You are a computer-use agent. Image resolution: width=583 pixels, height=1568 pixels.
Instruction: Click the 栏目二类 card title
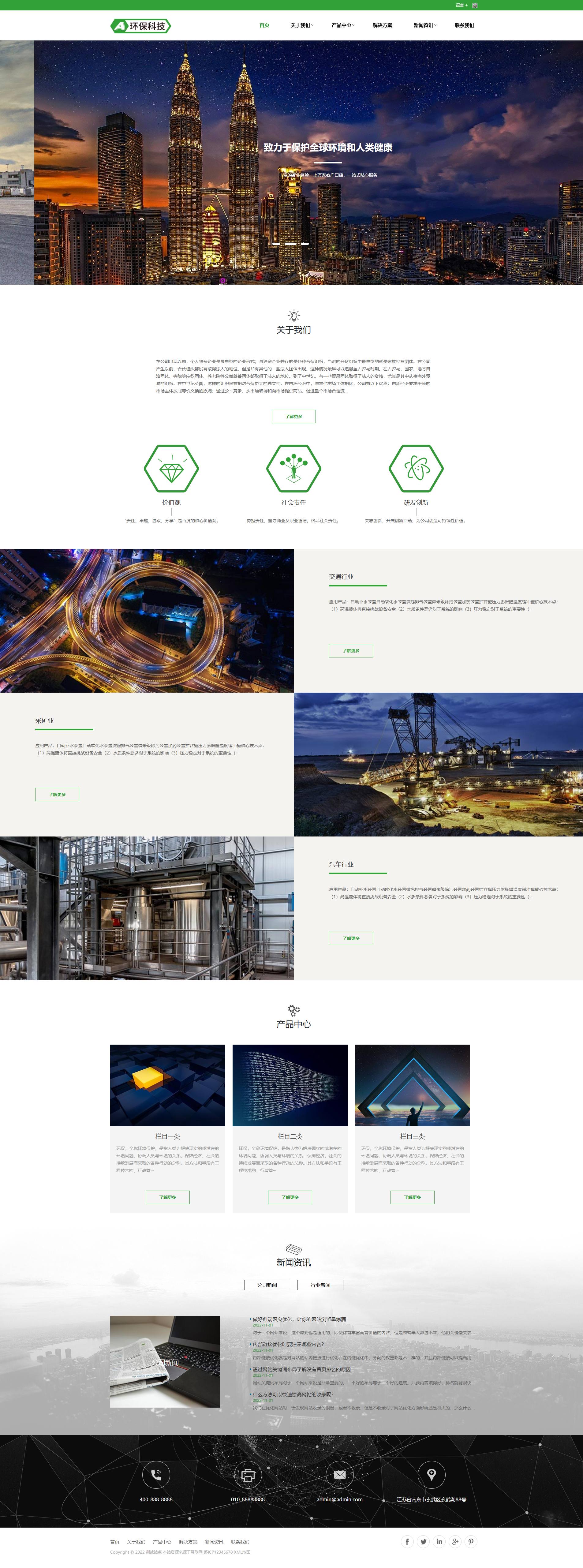pyautogui.click(x=290, y=1136)
